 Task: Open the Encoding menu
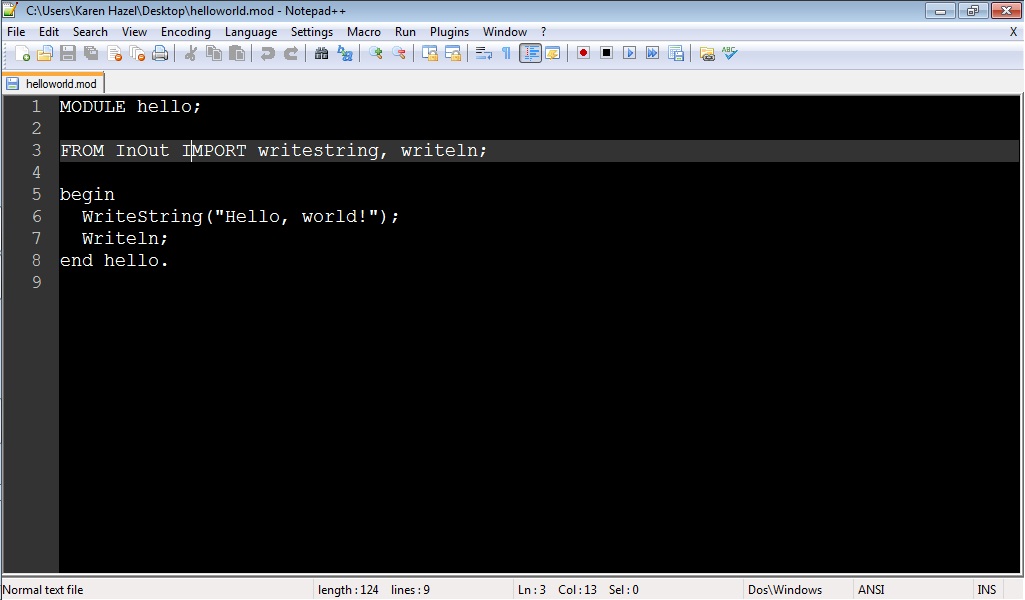(185, 31)
